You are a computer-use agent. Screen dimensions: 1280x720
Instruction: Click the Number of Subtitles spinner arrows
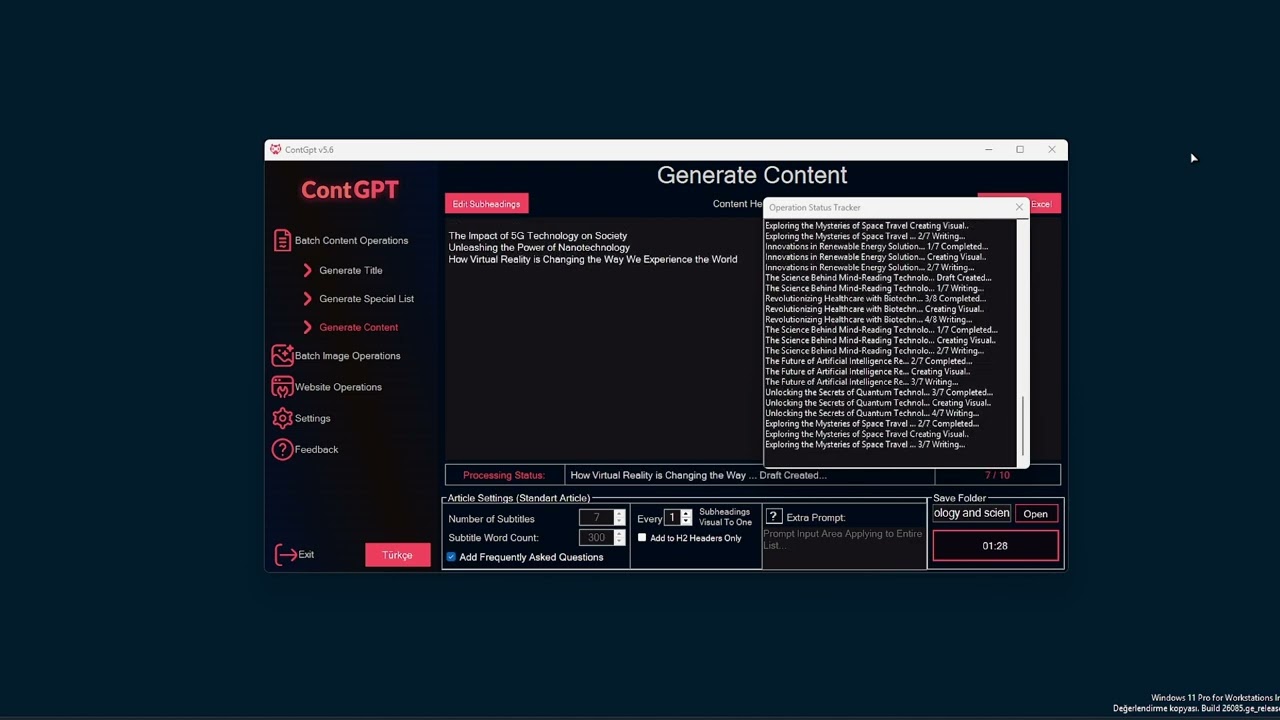(x=619, y=518)
